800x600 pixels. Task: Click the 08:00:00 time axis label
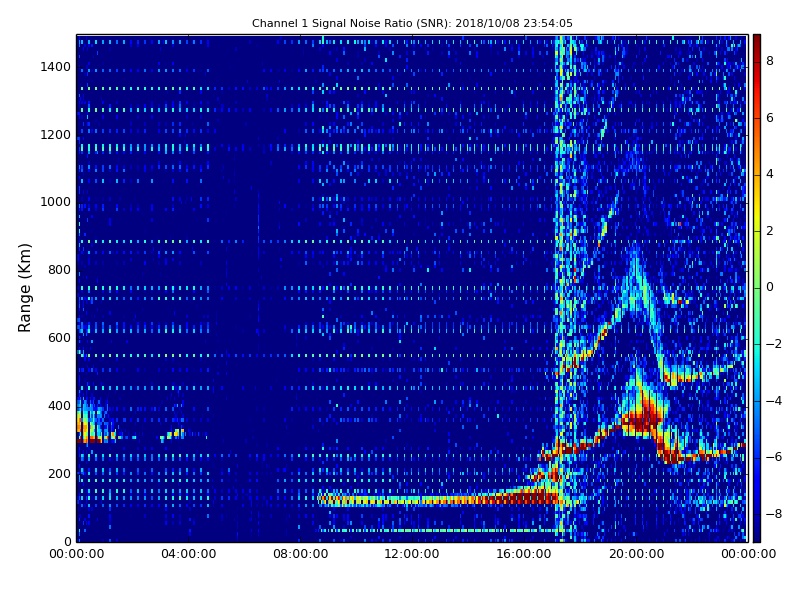pyautogui.click(x=301, y=554)
